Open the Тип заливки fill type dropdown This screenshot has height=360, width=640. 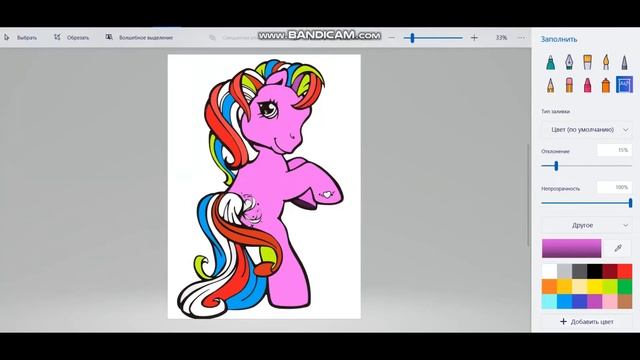point(587,129)
